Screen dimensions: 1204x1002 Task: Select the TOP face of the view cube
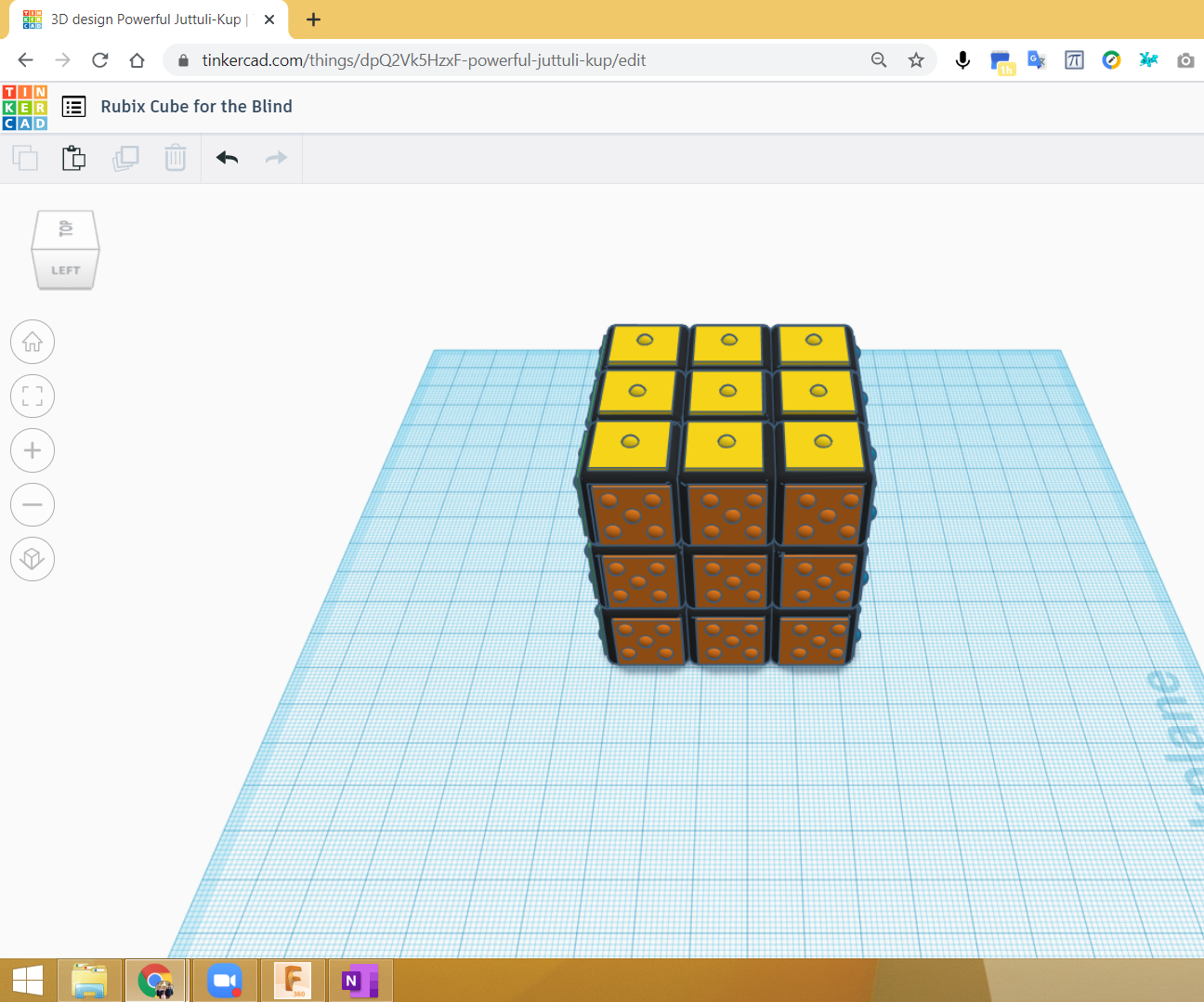65,229
